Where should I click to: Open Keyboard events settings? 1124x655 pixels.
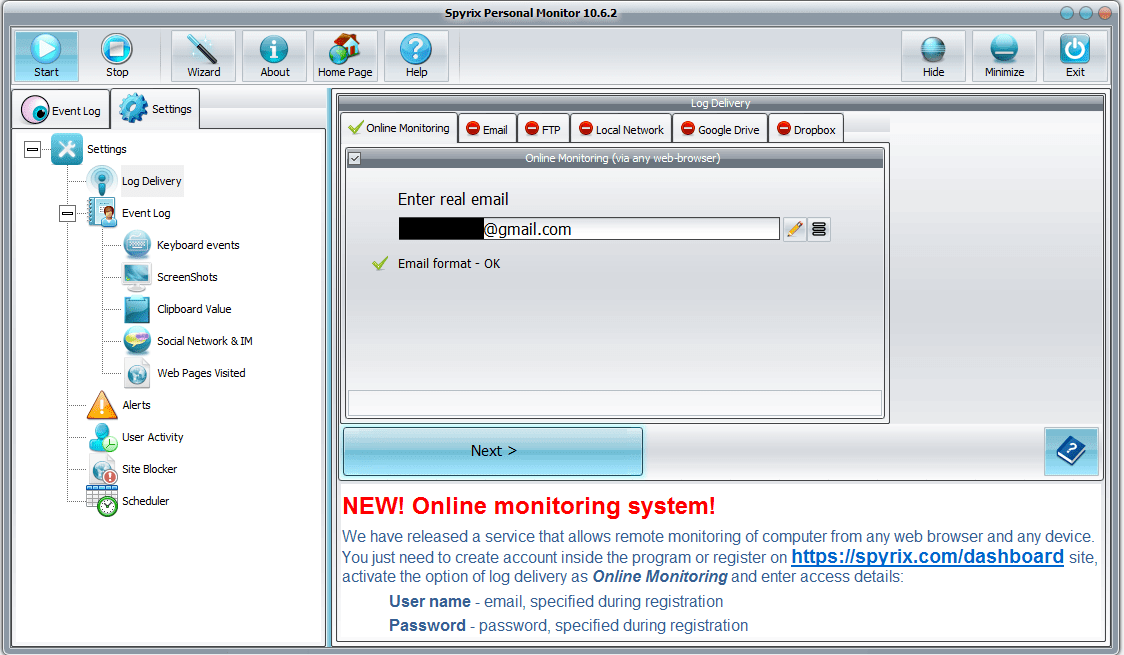tap(198, 245)
